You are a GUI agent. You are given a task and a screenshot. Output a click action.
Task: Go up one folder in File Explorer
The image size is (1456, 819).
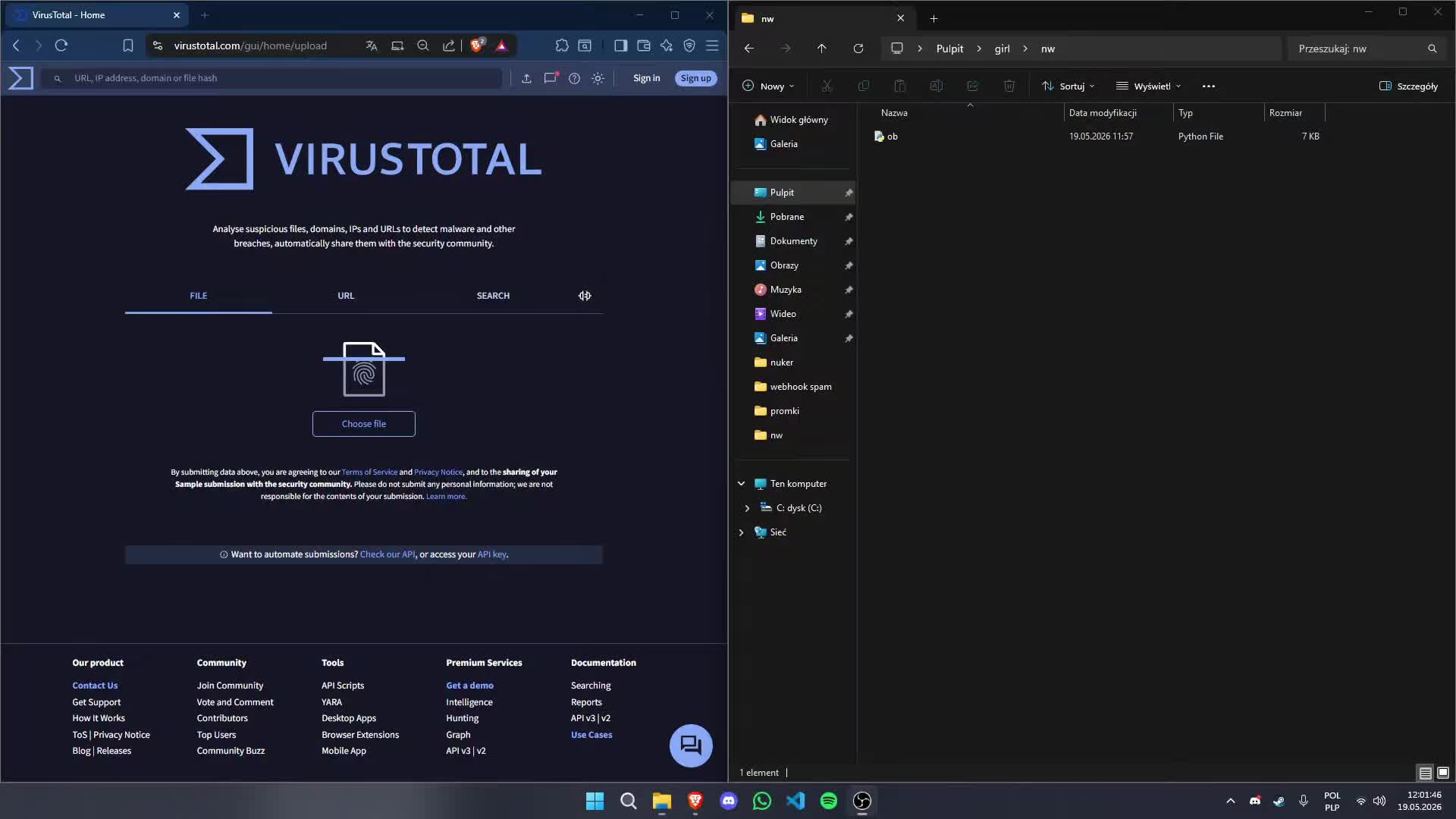pyautogui.click(x=821, y=49)
